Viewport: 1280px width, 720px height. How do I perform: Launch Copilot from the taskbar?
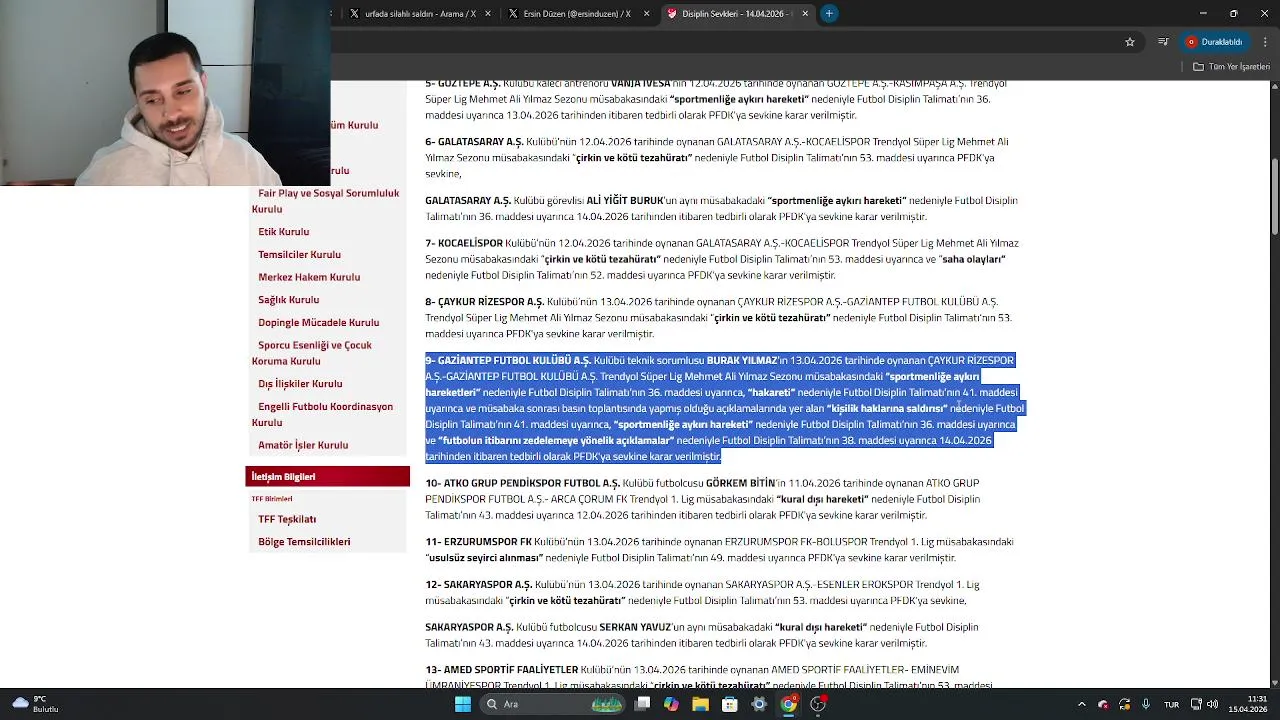click(x=671, y=704)
